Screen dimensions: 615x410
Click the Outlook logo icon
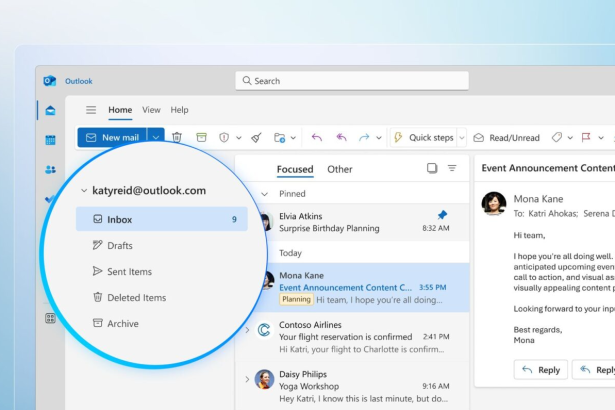tap(49, 81)
